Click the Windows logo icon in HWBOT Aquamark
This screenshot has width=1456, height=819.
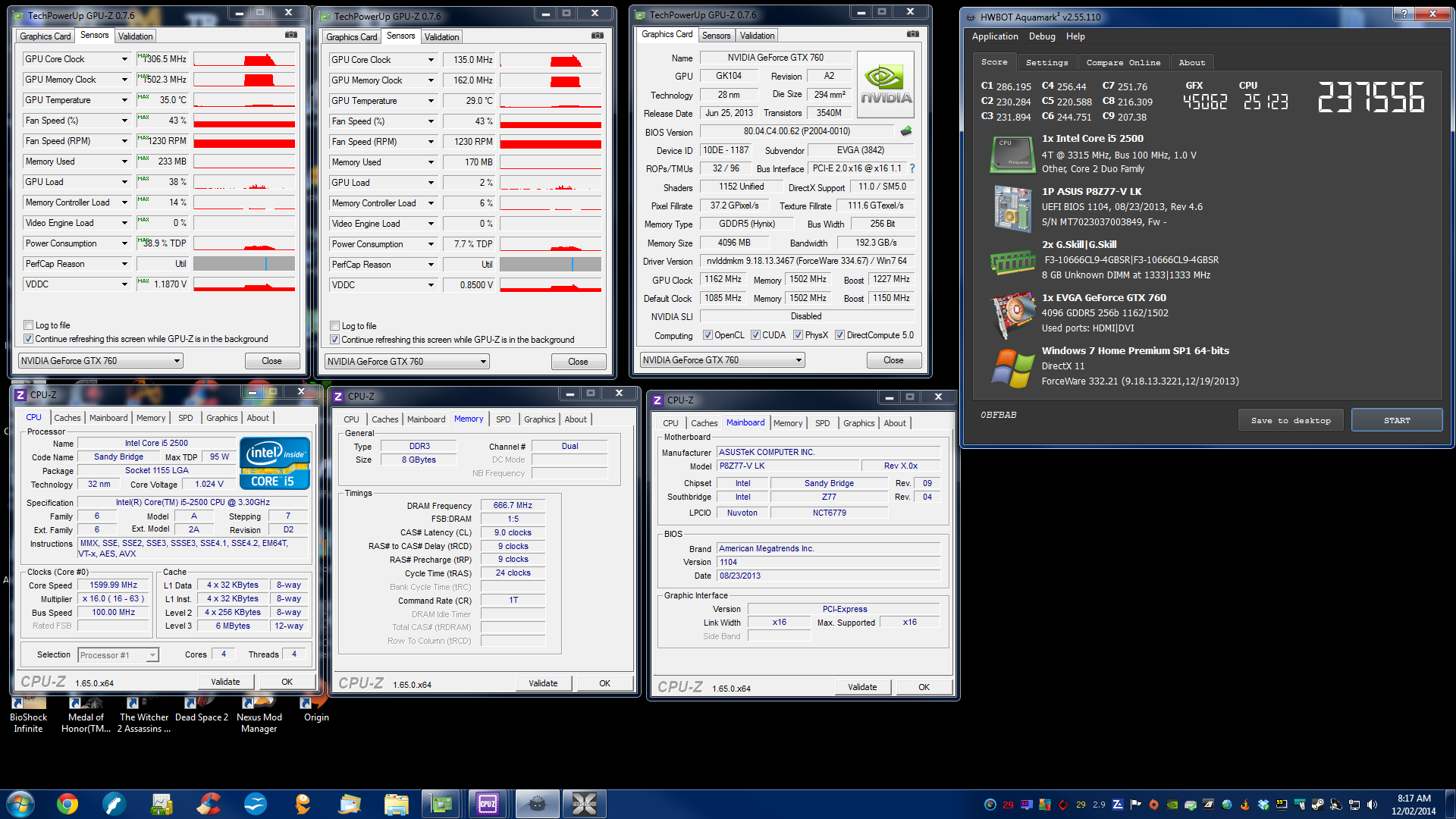tap(1012, 369)
